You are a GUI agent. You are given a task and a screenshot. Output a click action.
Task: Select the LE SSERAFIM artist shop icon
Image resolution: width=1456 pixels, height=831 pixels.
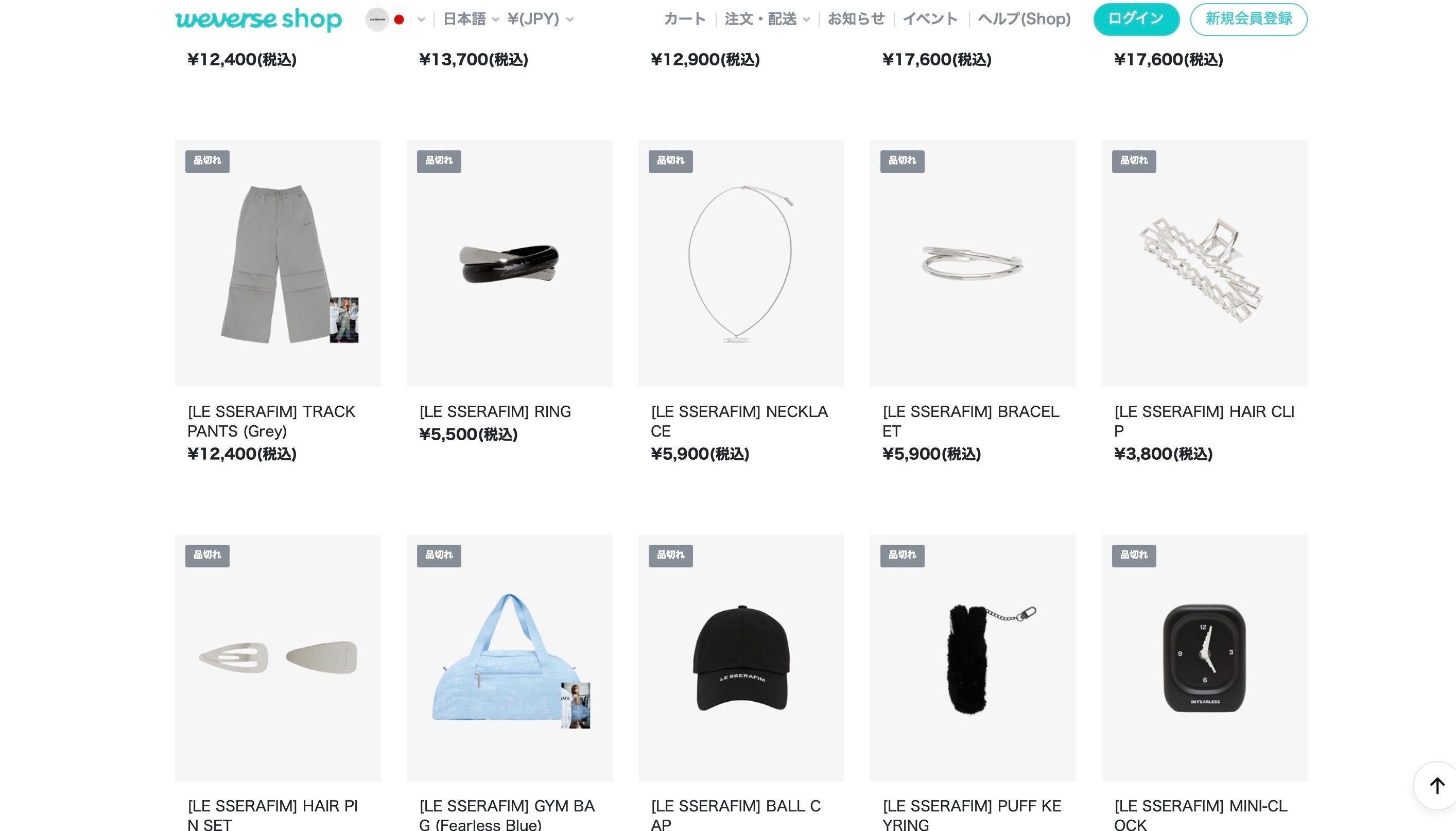[377, 20]
